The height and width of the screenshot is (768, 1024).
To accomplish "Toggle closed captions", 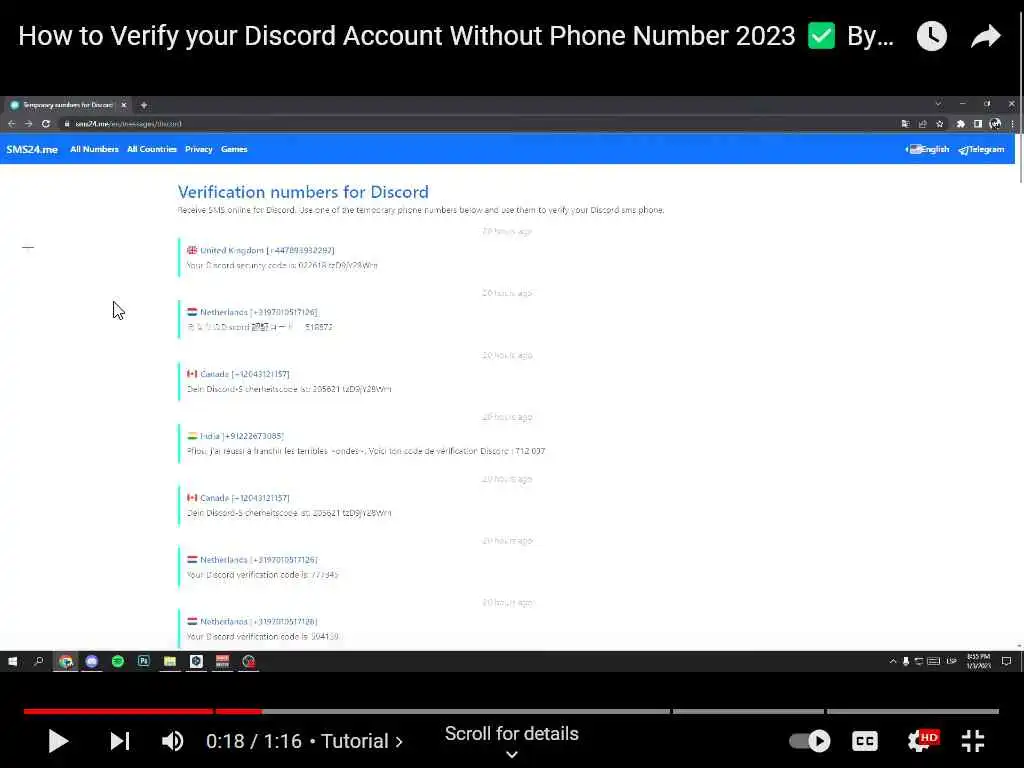I will click(x=865, y=741).
